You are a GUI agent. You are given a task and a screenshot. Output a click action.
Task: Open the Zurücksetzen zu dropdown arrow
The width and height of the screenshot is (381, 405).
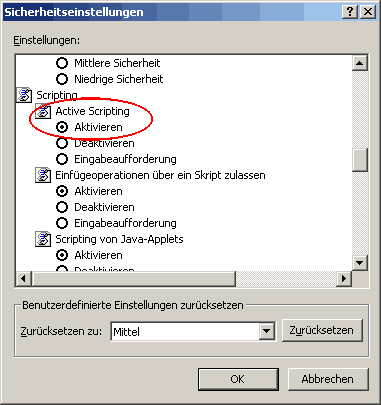(267, 331)
